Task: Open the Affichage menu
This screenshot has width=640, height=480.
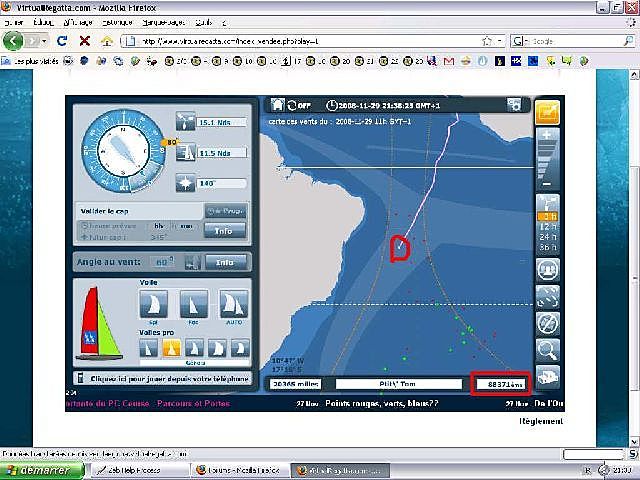Action: [x=78, y=22]
